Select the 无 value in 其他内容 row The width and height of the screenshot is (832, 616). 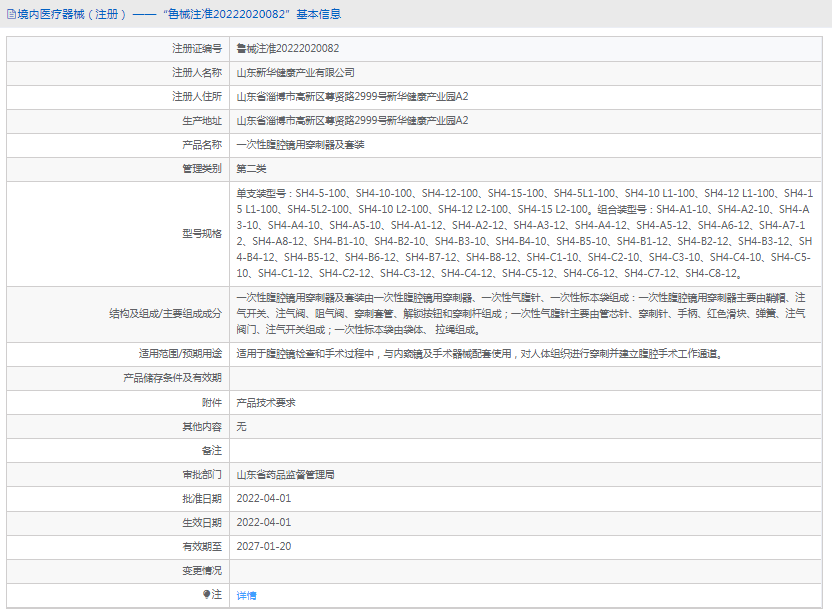tap(241, 427)
